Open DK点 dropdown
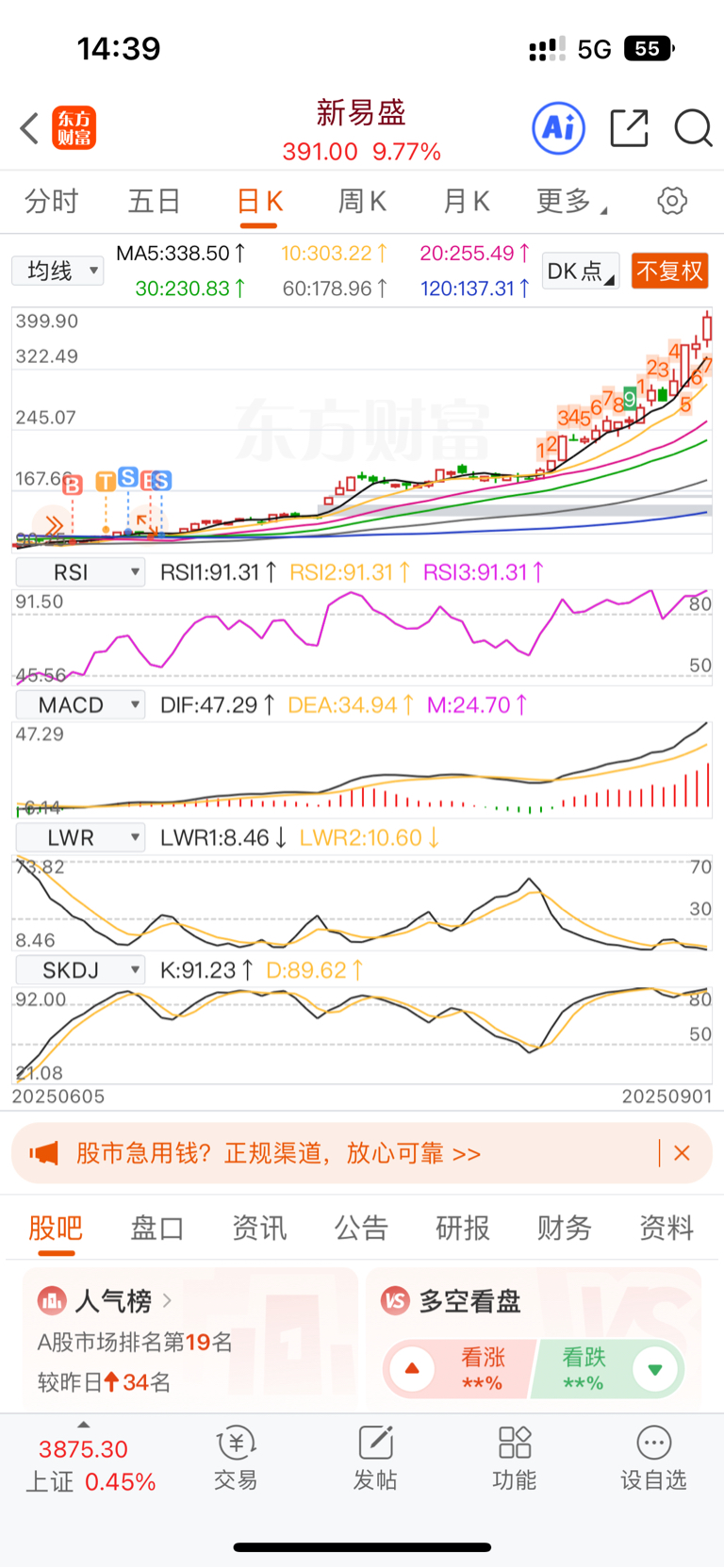Viewport: 724px width, 1568px height. coord(581,271)
